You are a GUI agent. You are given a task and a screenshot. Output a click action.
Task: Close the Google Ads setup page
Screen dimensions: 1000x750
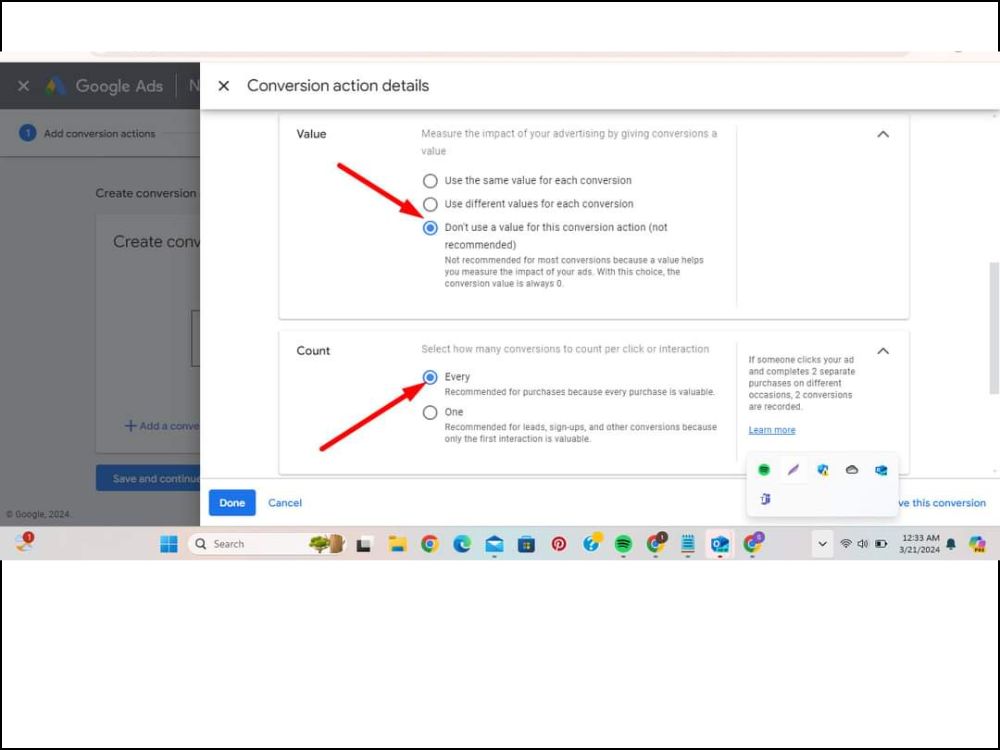24,85
